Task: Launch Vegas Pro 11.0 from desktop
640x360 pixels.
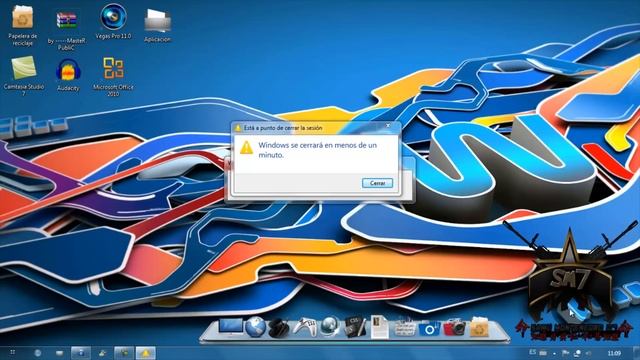Action: point(113,21)
